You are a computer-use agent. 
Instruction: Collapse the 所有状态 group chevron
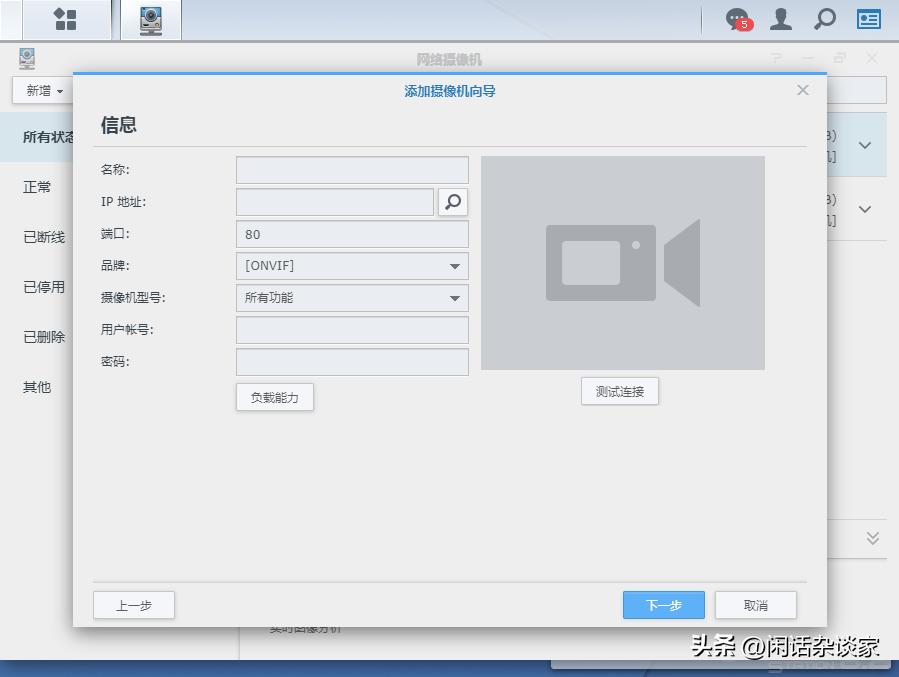pos(864,144)
